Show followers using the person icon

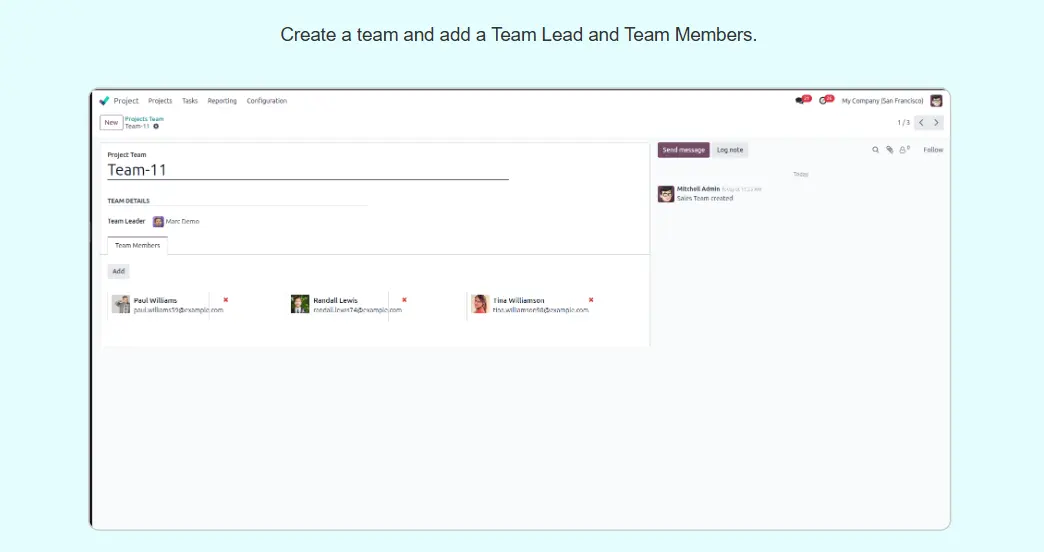903,150
